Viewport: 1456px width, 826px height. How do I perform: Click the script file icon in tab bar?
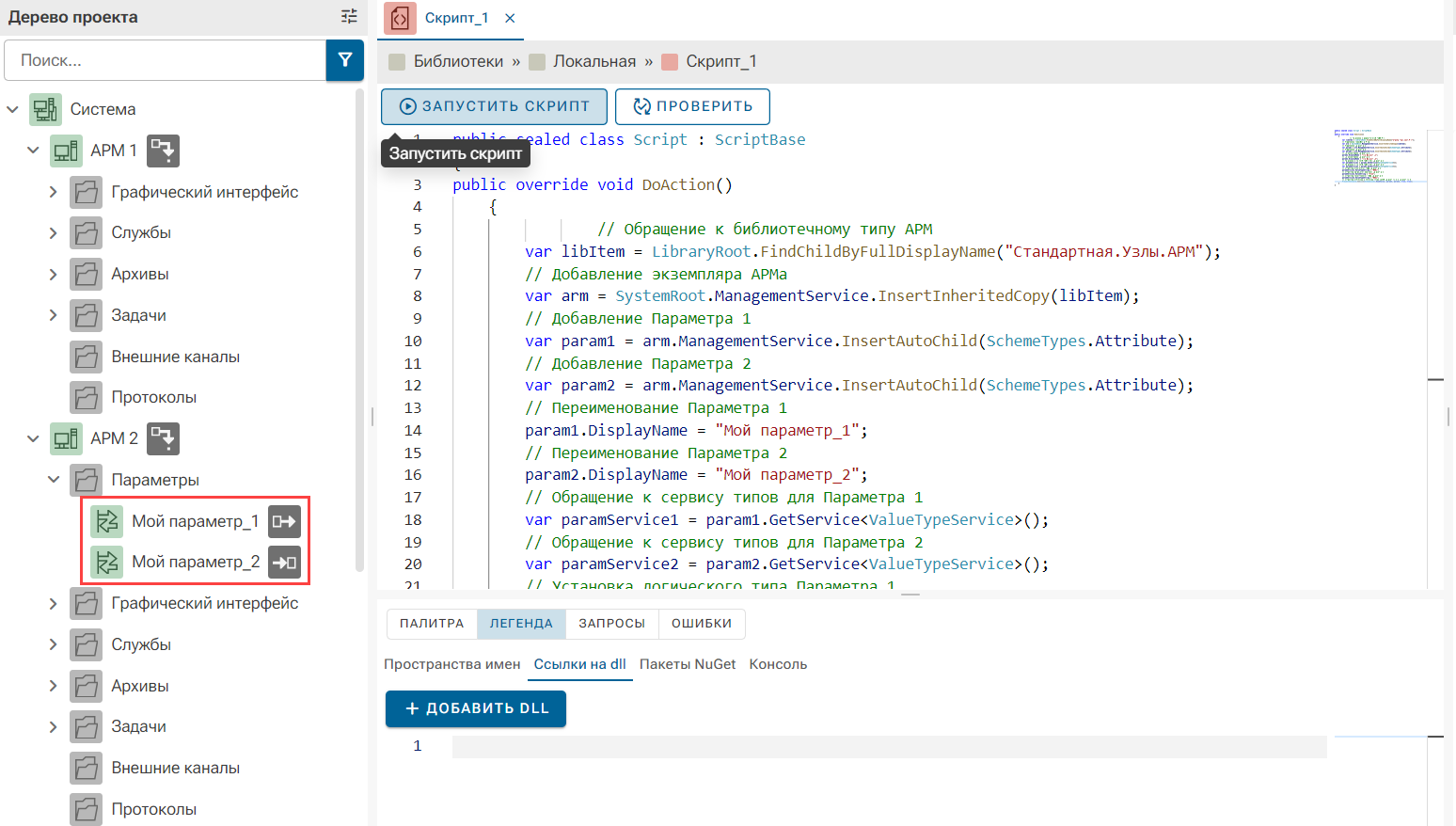point(400,18)
